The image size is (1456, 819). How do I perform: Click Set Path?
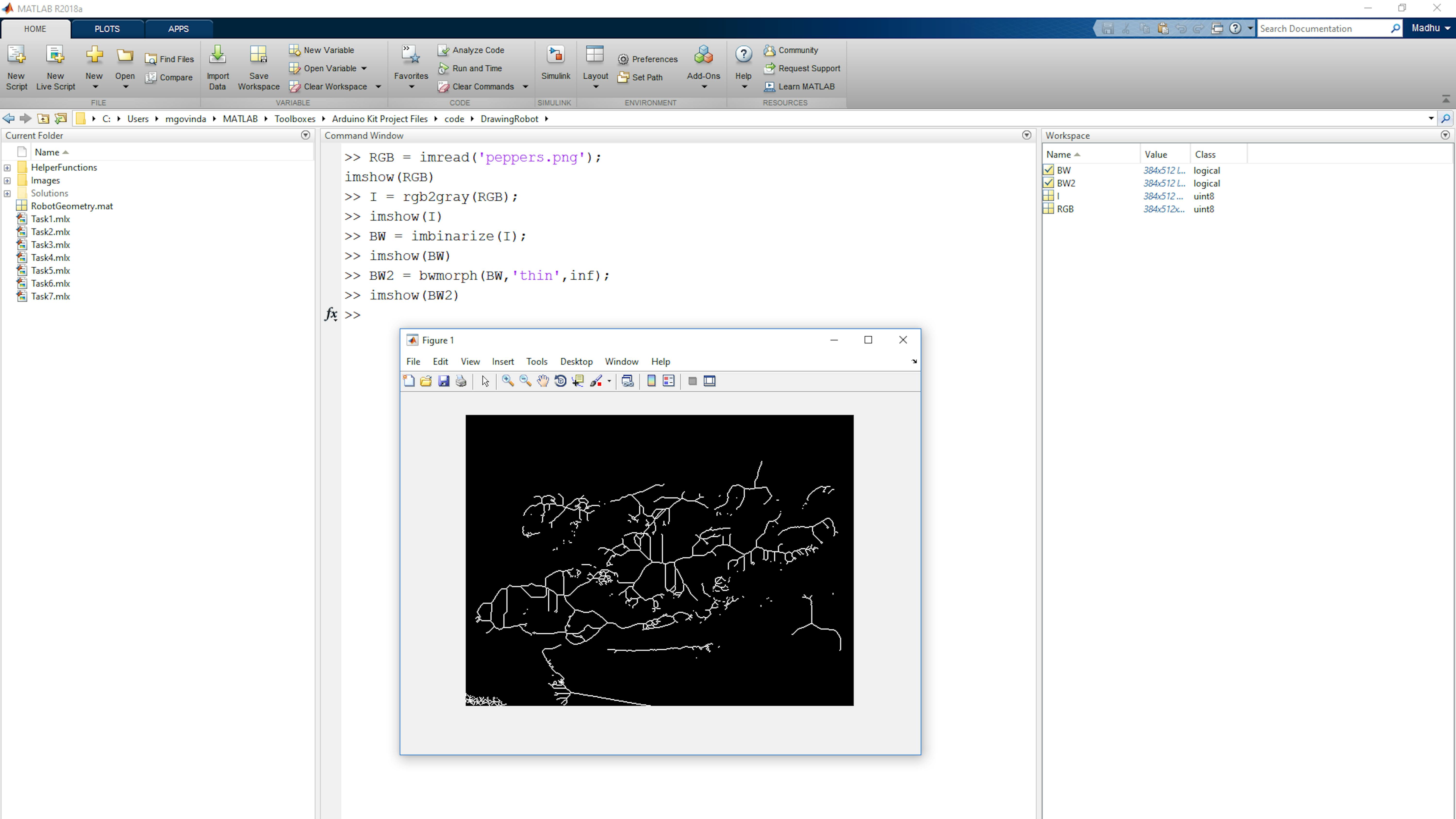click(x=640, y=77)
